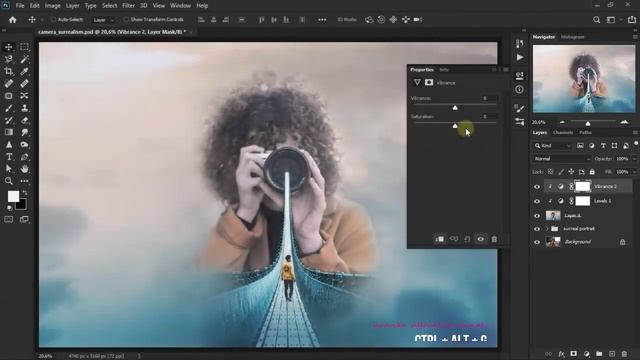Screen dimensions: 640x360
Task: Select the Frame tool with the X
Action: click(x=24, y=96)
